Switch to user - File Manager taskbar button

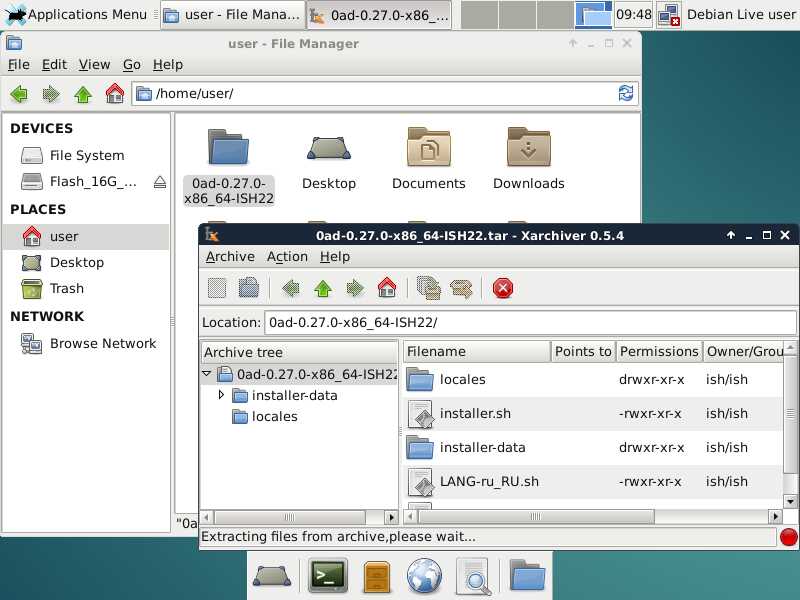click(232, 15)
